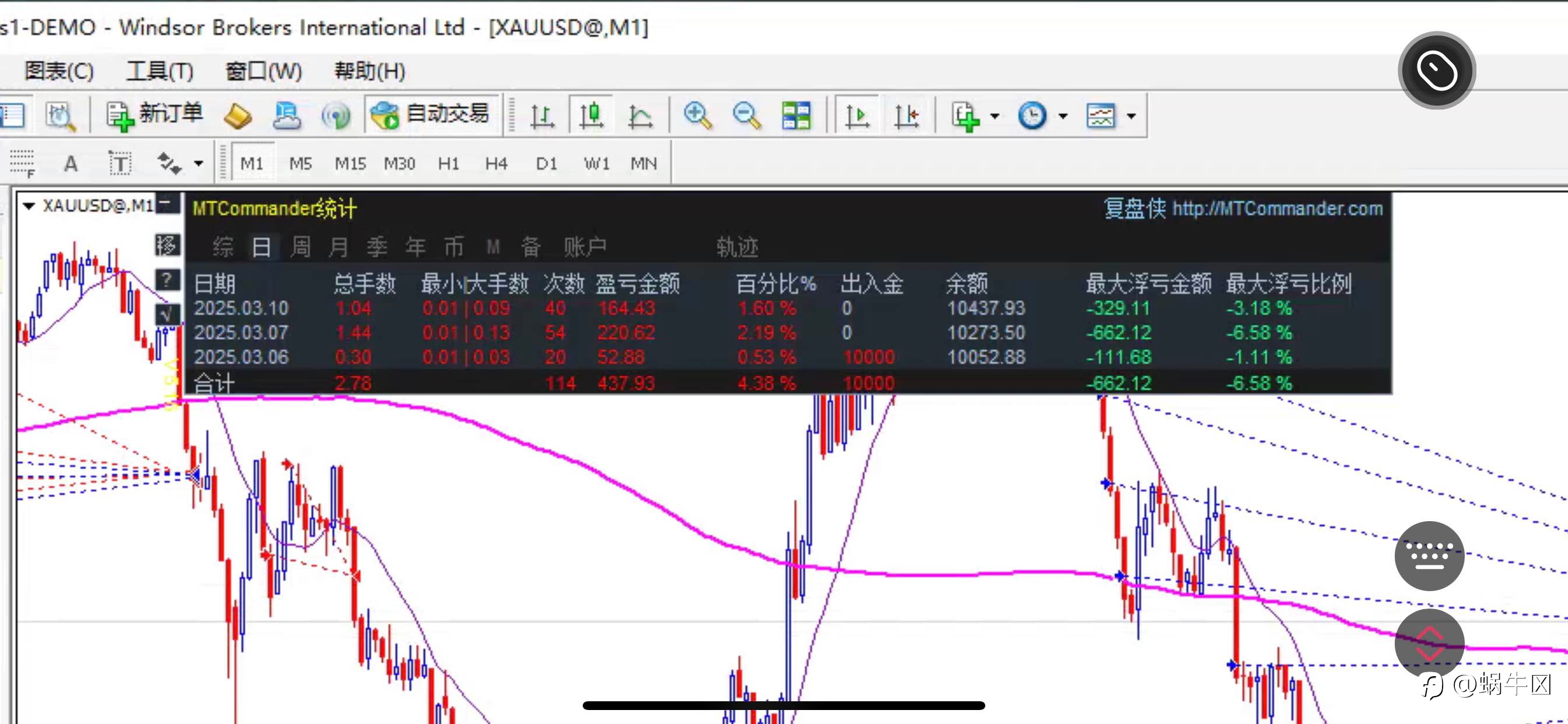Expand the indicators dropdown arrow
1568x724 pixels.
point(995,115)
